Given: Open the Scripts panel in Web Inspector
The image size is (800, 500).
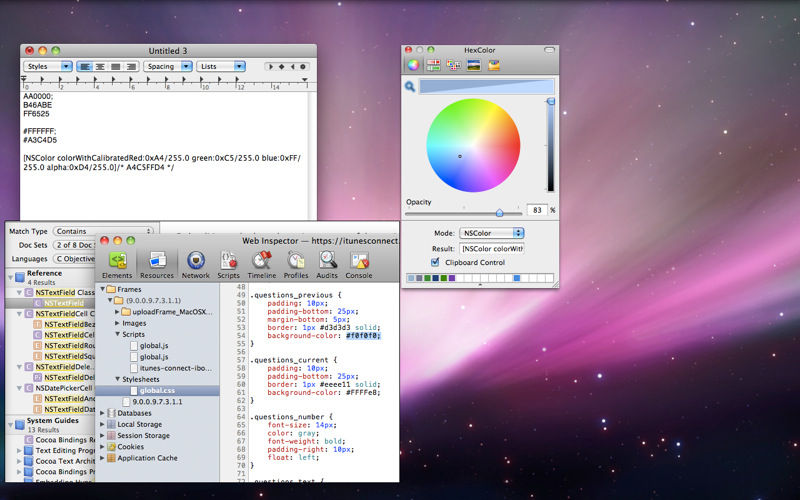Looking at the screenshot, I should coord(229,265).
